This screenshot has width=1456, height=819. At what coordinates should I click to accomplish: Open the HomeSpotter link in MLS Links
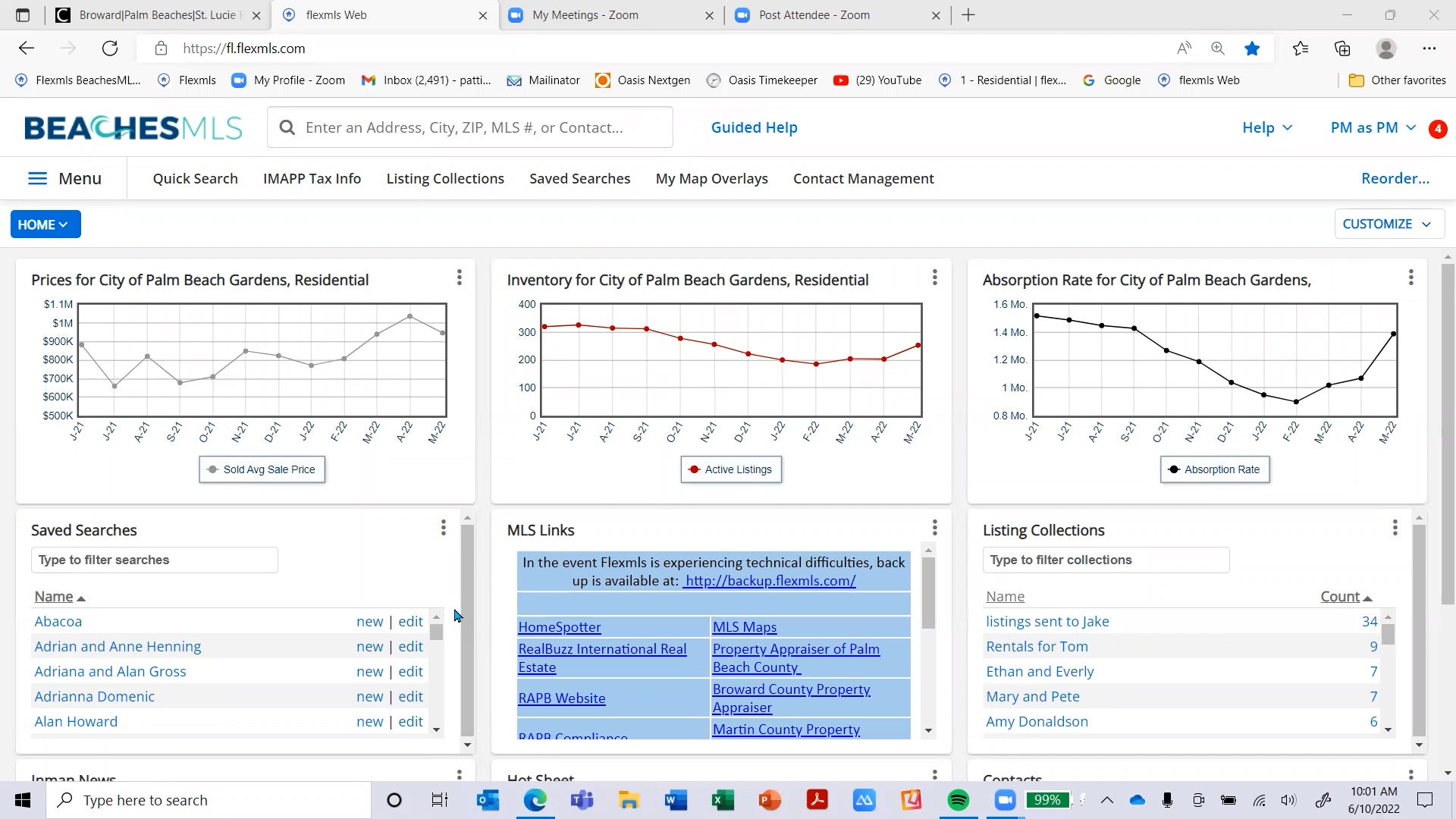559,627
